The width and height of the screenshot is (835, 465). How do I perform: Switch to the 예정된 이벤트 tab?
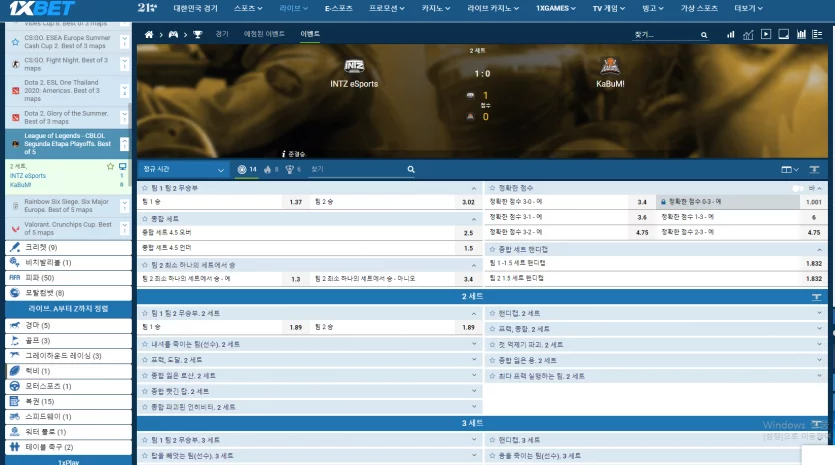click(x=264, y=34)
